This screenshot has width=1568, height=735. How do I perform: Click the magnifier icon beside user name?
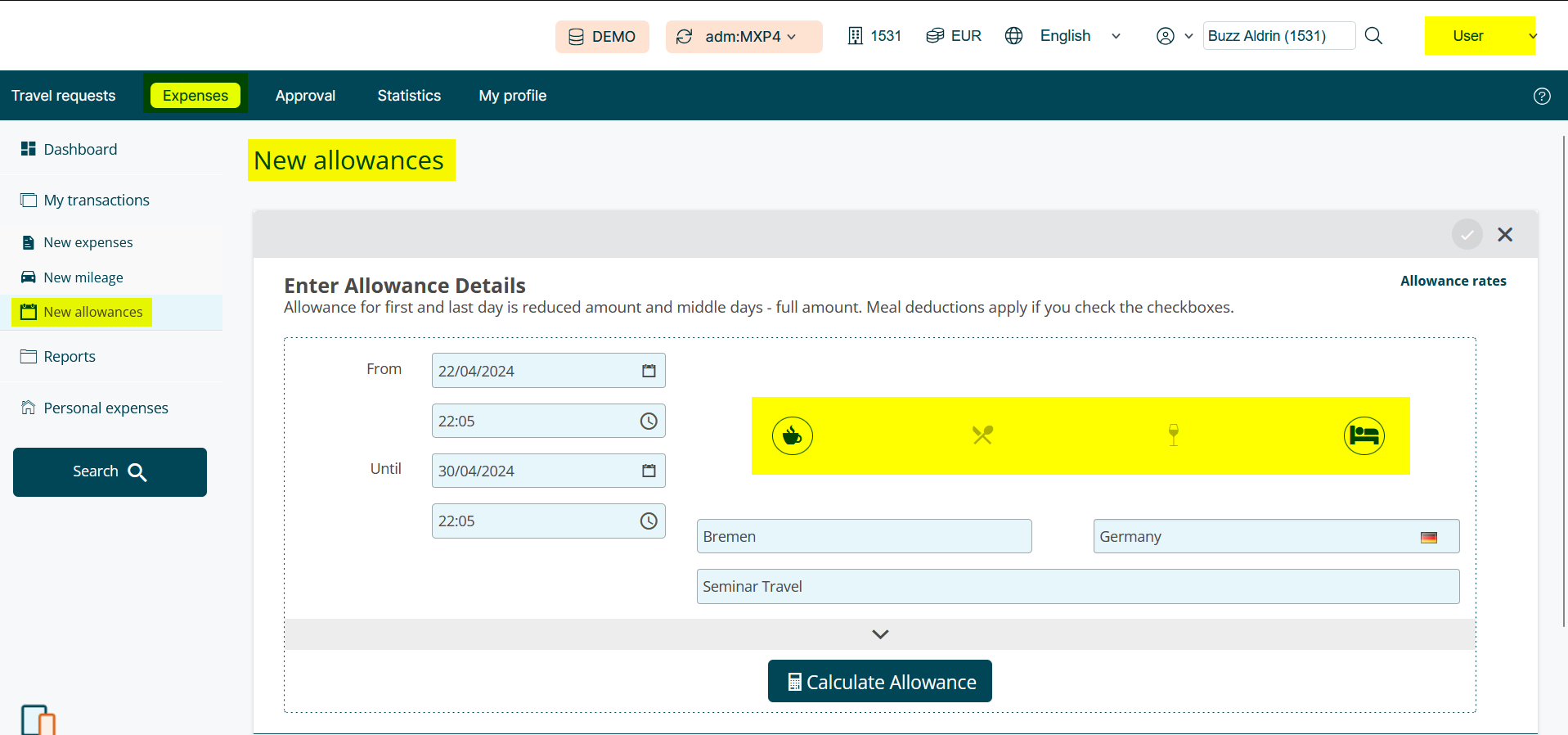(1373, 36)
